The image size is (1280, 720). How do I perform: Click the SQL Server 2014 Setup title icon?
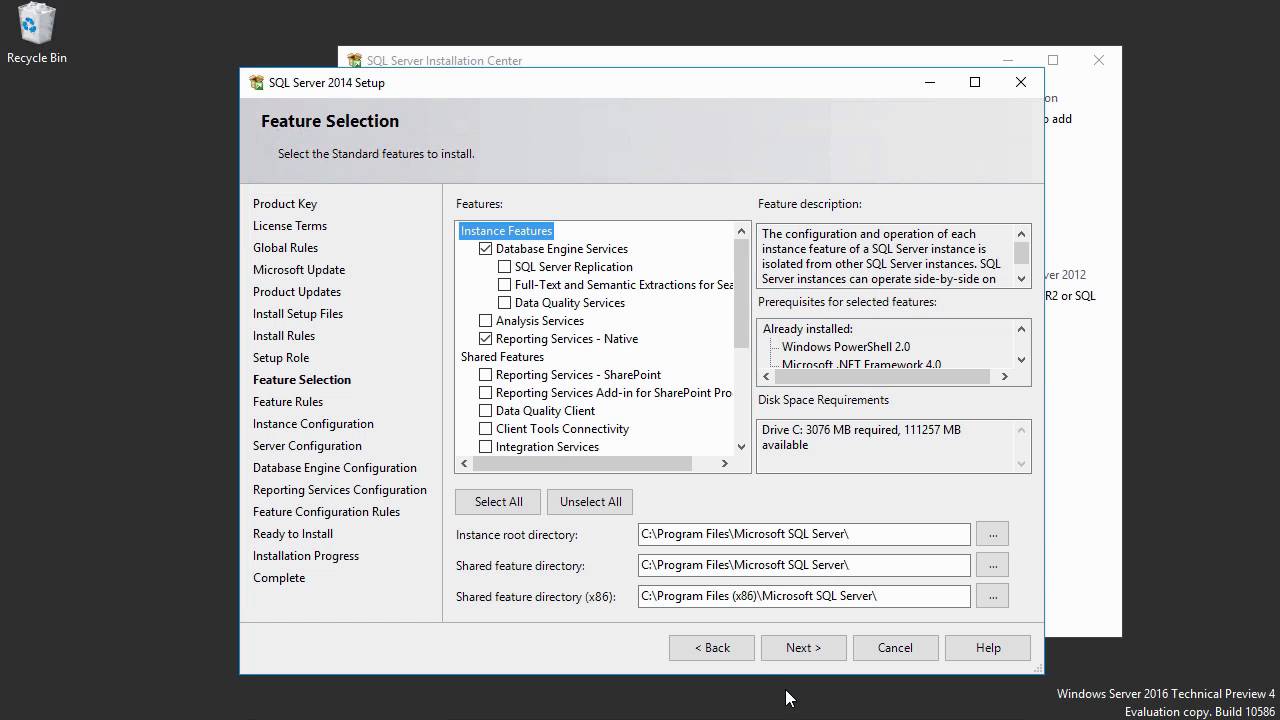(257, 83)
